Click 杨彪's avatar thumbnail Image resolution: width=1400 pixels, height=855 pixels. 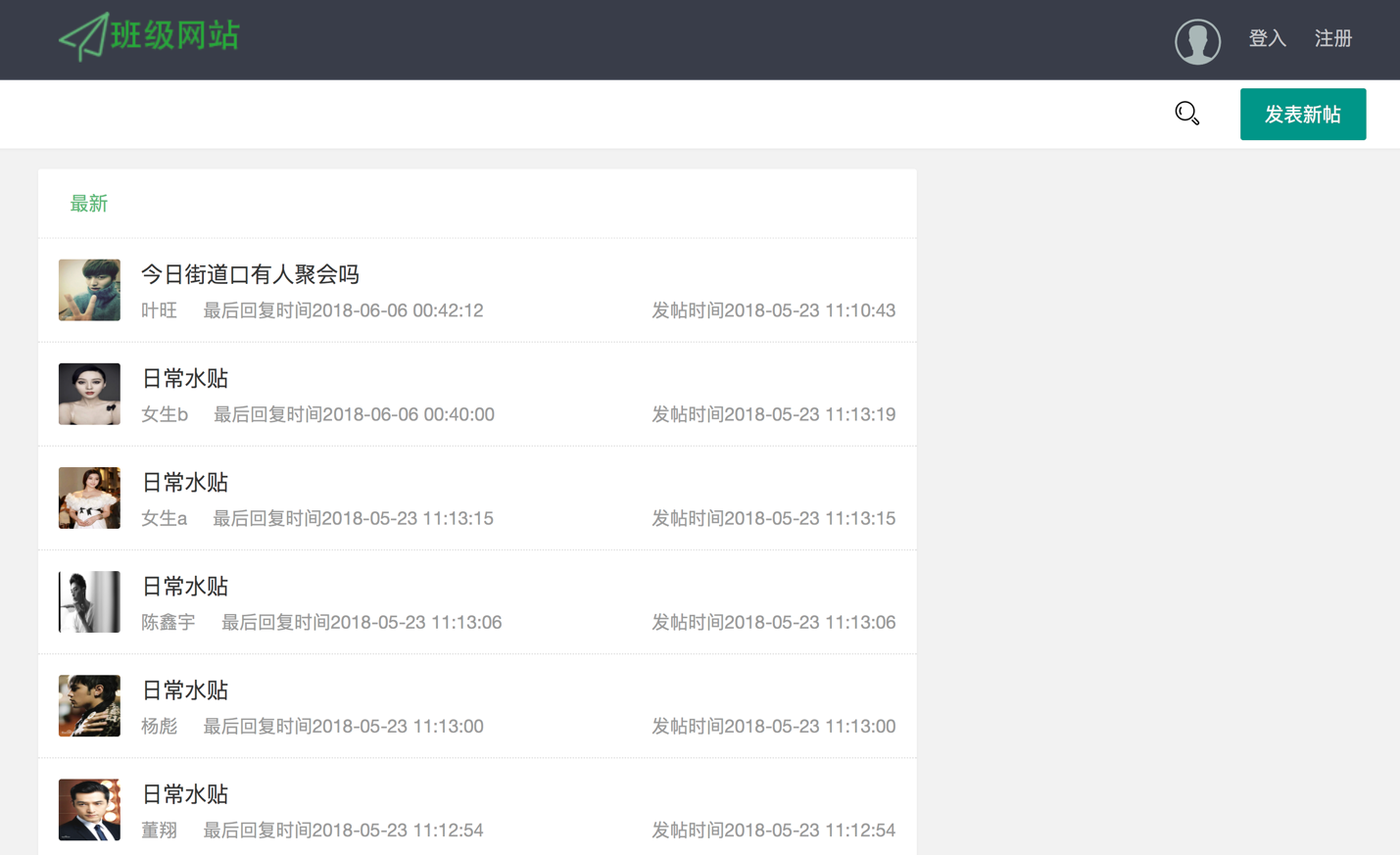tap(89, 705)
